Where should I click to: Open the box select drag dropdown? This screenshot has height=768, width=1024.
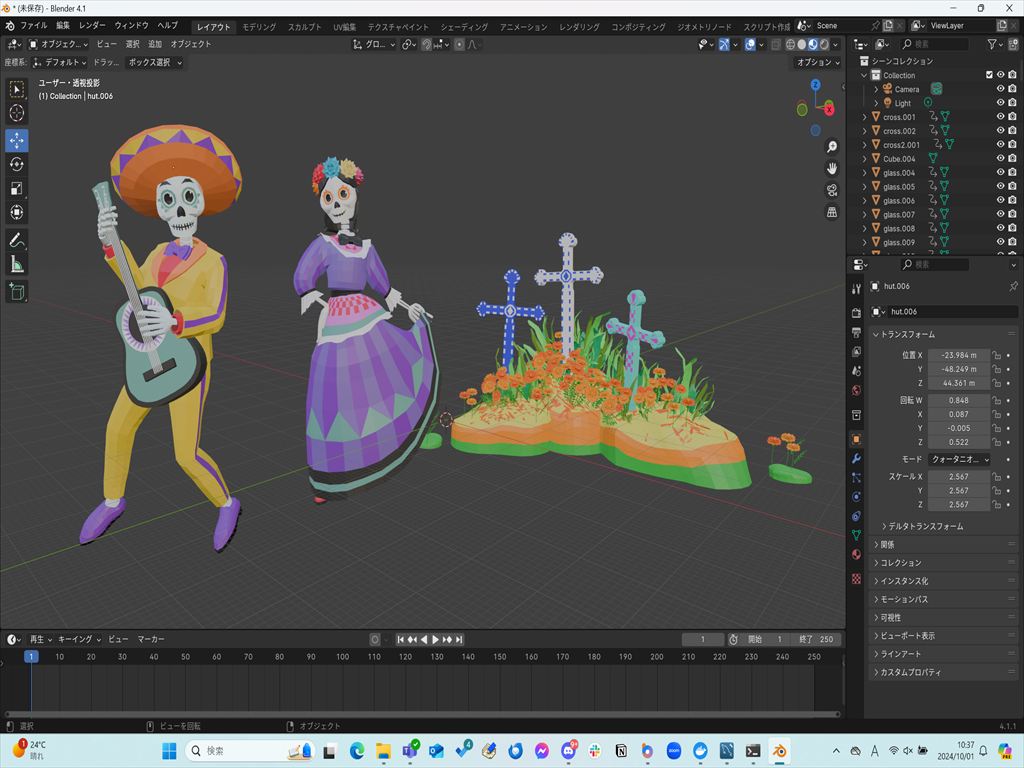[155, 63]
